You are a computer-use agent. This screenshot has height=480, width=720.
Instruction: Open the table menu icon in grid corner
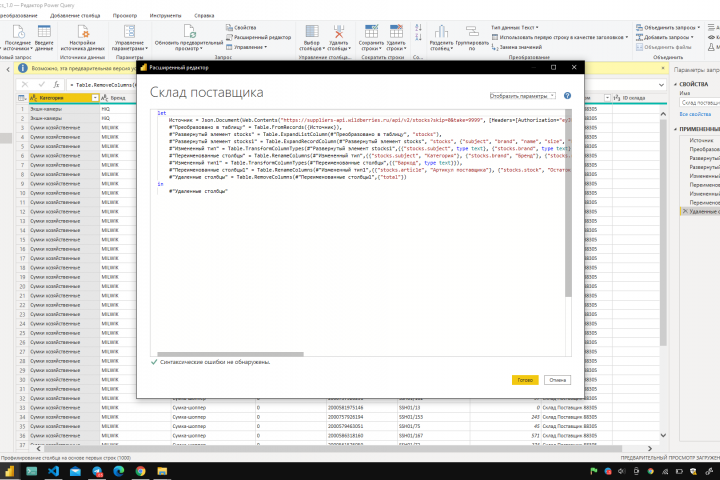tap(22, 98)
